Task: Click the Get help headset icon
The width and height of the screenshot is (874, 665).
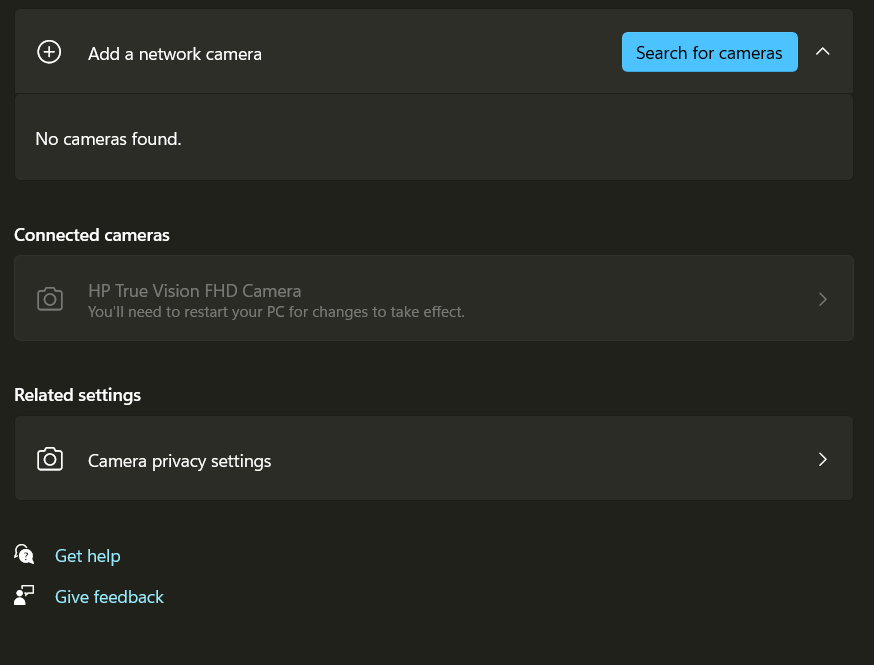Action: pyautogui.click(x=24, y=553)
